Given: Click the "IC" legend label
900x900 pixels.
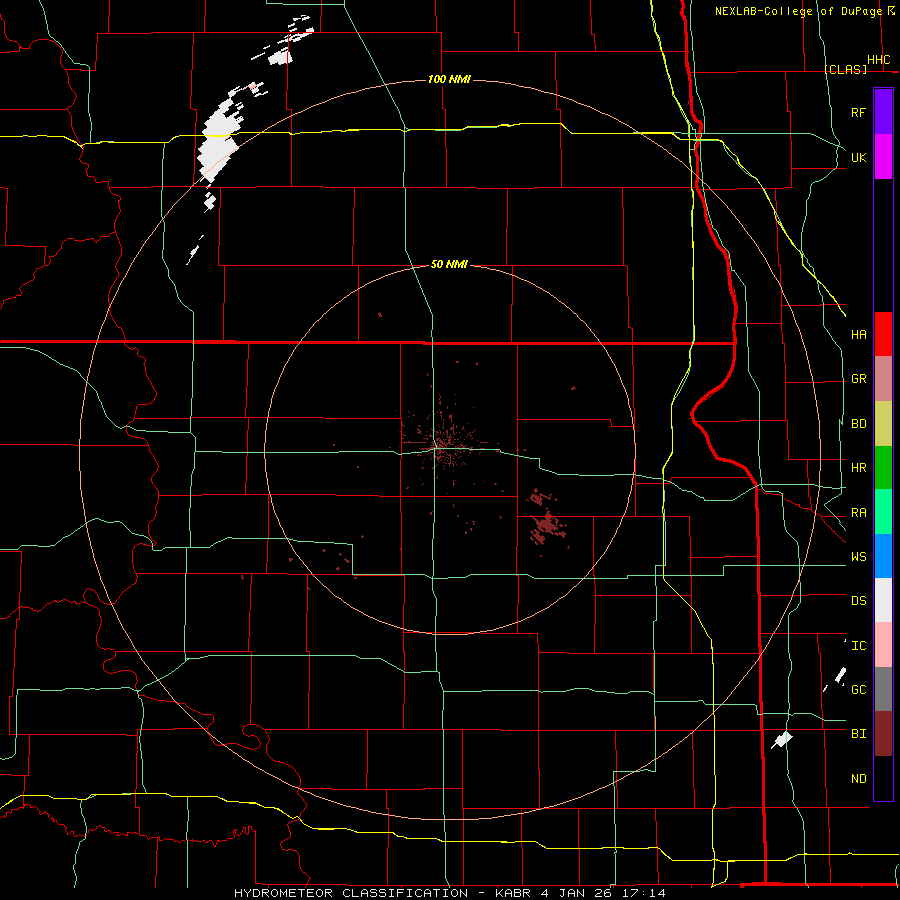Looking at the screenshot, I should 859,646.
